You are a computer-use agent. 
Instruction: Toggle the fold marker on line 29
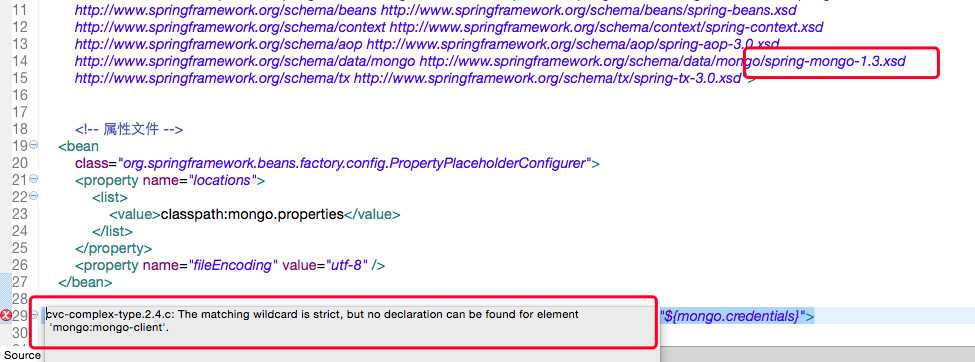pos(34,315)
